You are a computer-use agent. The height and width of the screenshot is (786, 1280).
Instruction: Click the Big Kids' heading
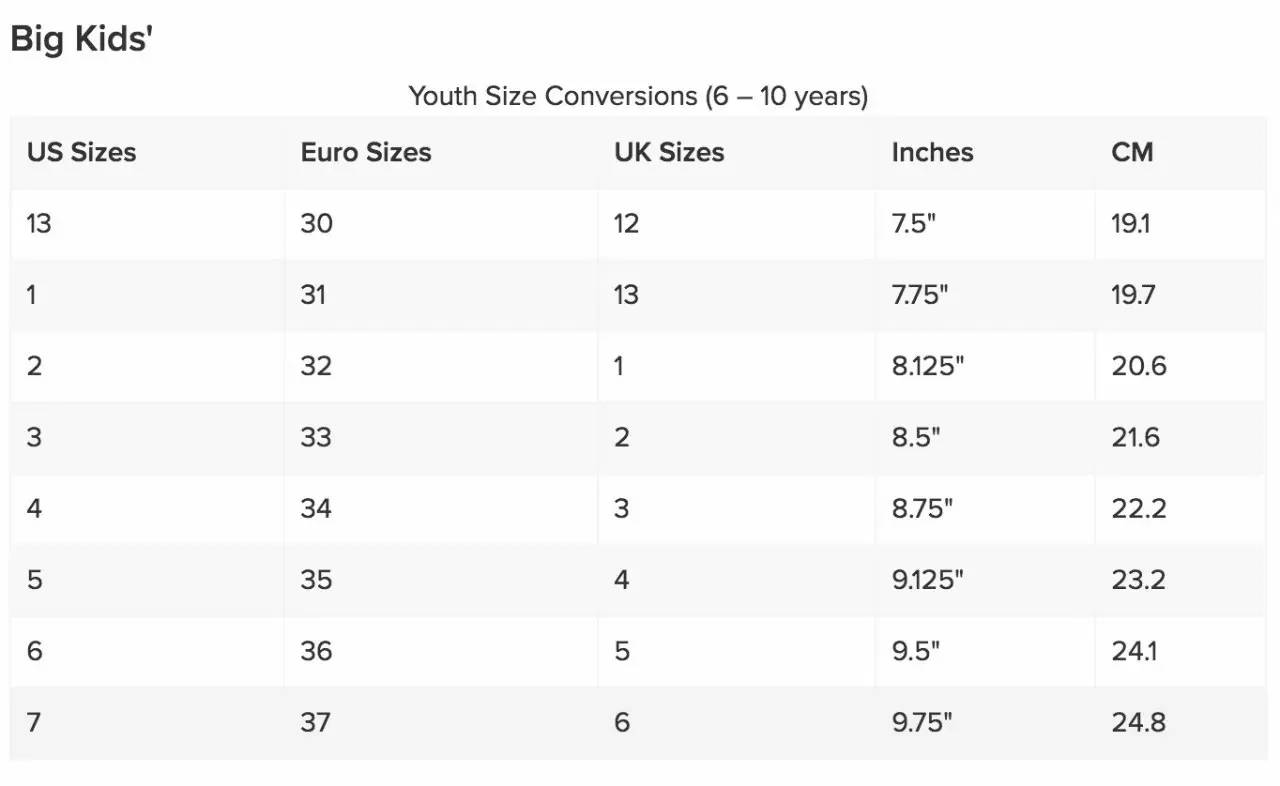[80, 39]
